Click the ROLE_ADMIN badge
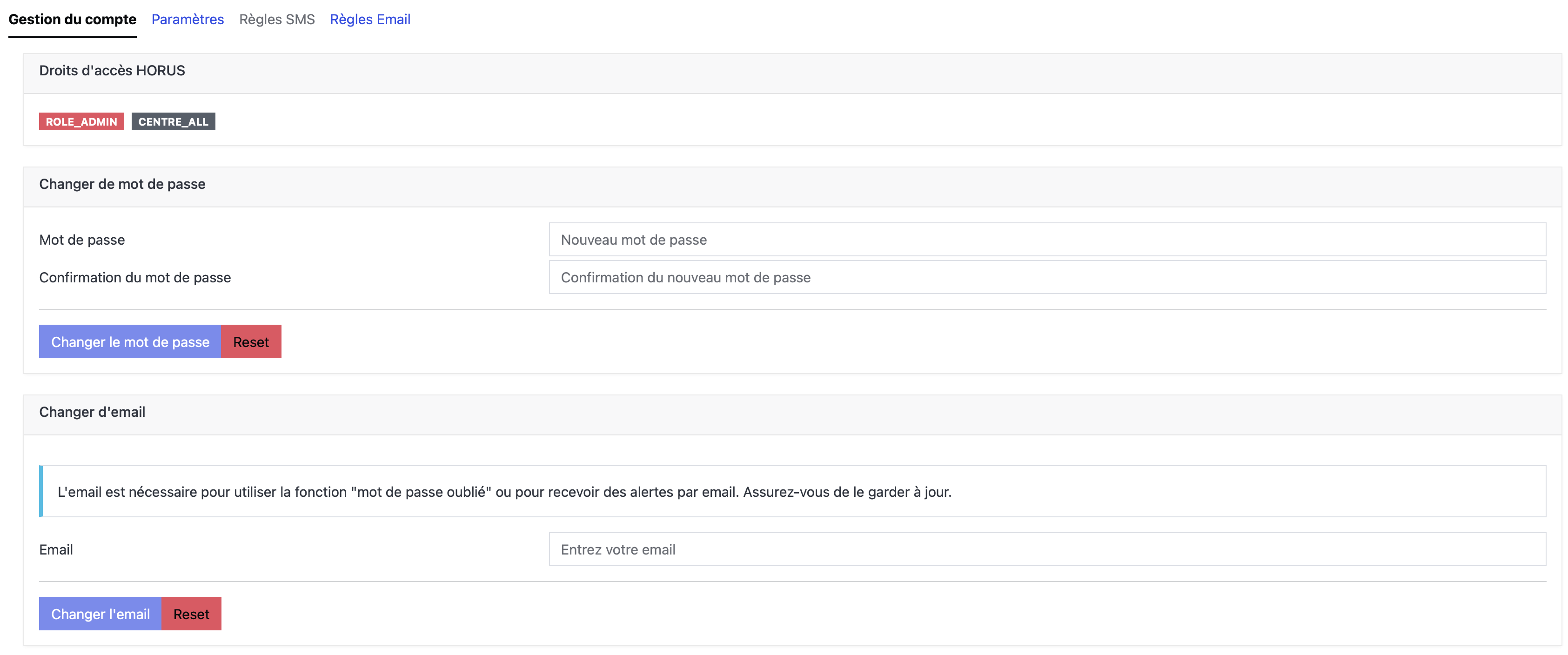 coord(81,121)
